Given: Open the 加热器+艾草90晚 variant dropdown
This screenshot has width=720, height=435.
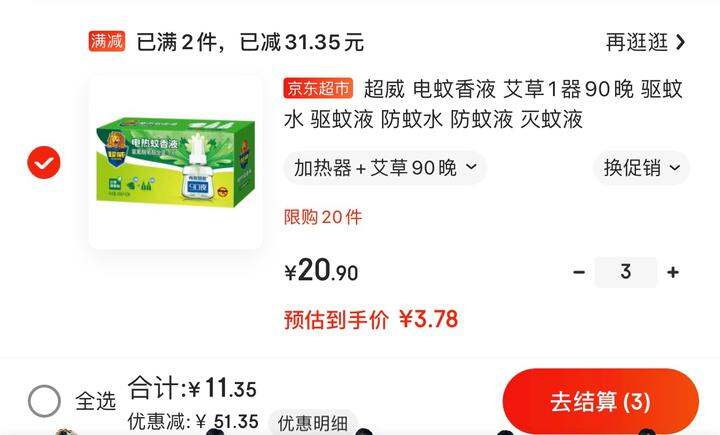Looking at the screenshot, I should pos(385,168).
